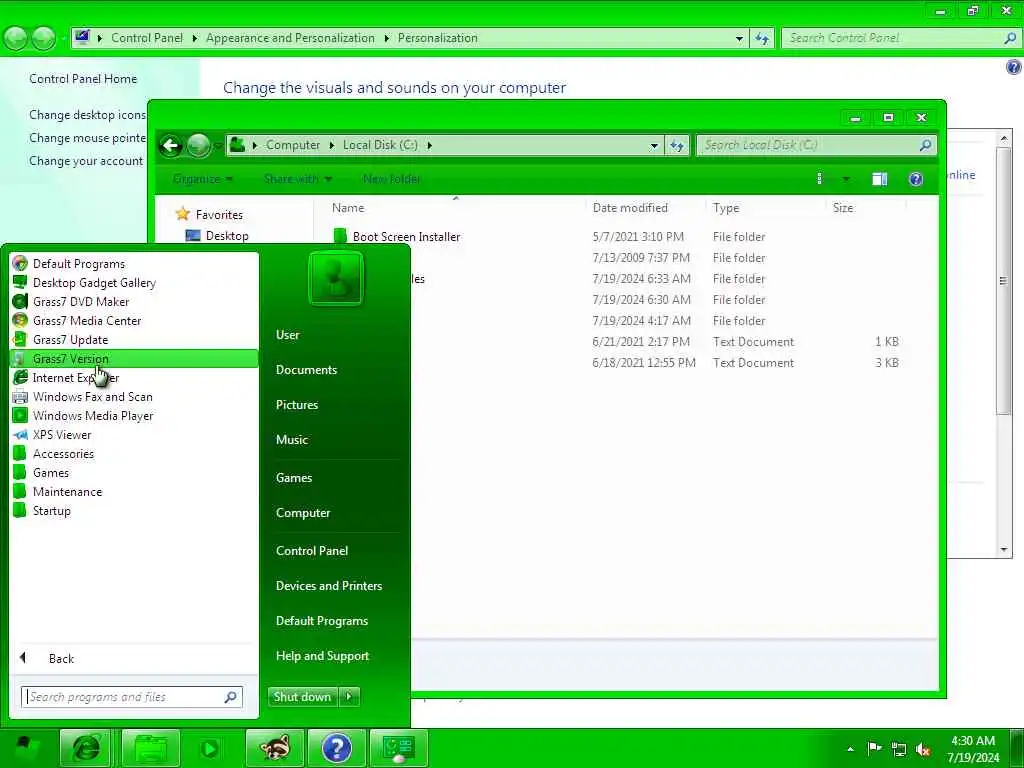Click the user account picture in the Start menu
Image resolution: width=1024 pixels, height=768 pixels.
point(335,279)
